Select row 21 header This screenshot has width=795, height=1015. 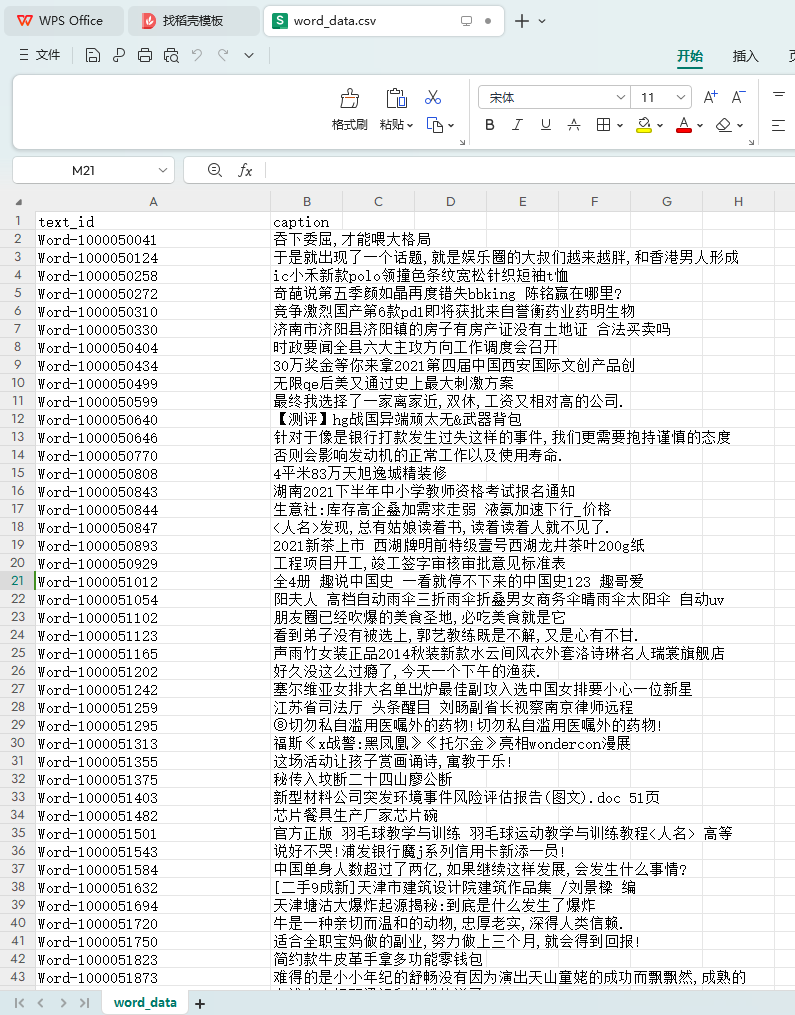17,581
